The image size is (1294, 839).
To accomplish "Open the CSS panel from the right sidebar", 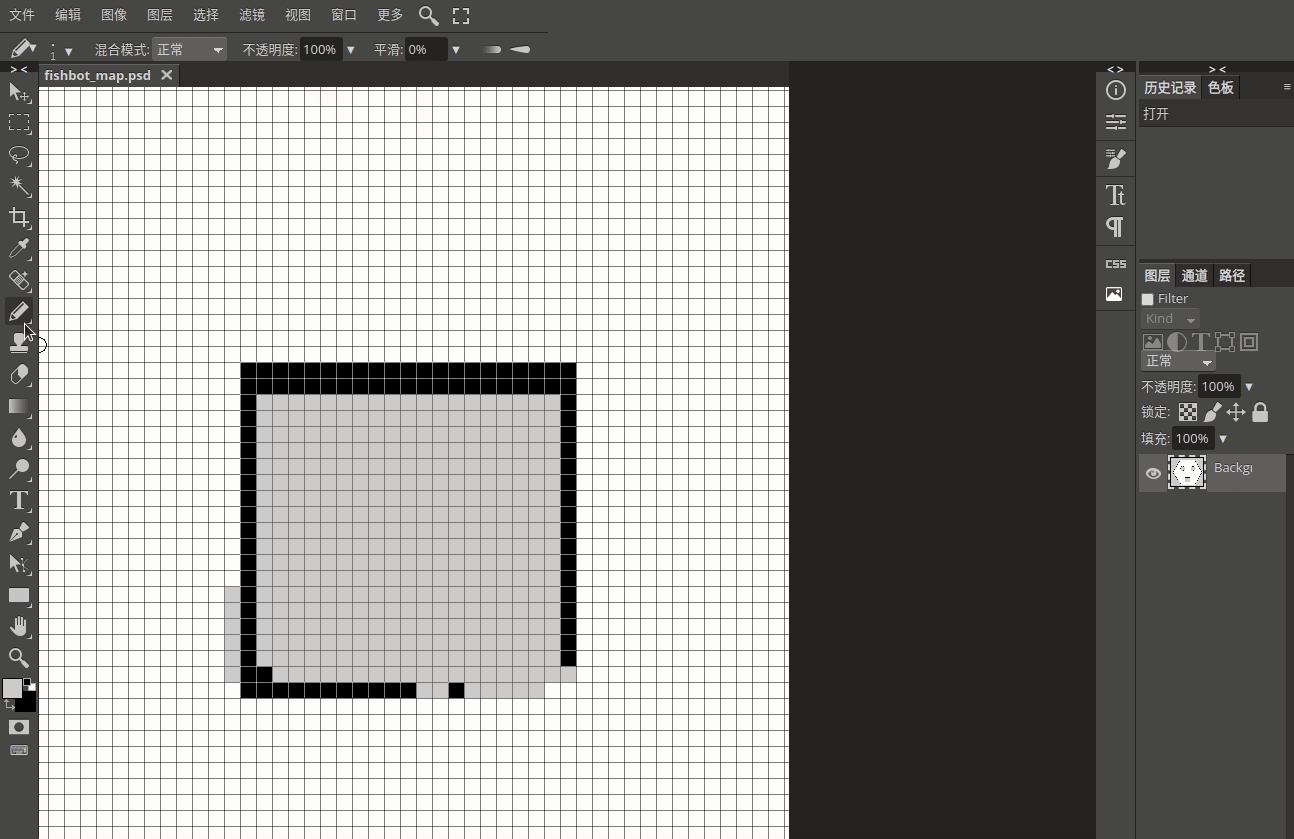I will (x=1115, y=264).
